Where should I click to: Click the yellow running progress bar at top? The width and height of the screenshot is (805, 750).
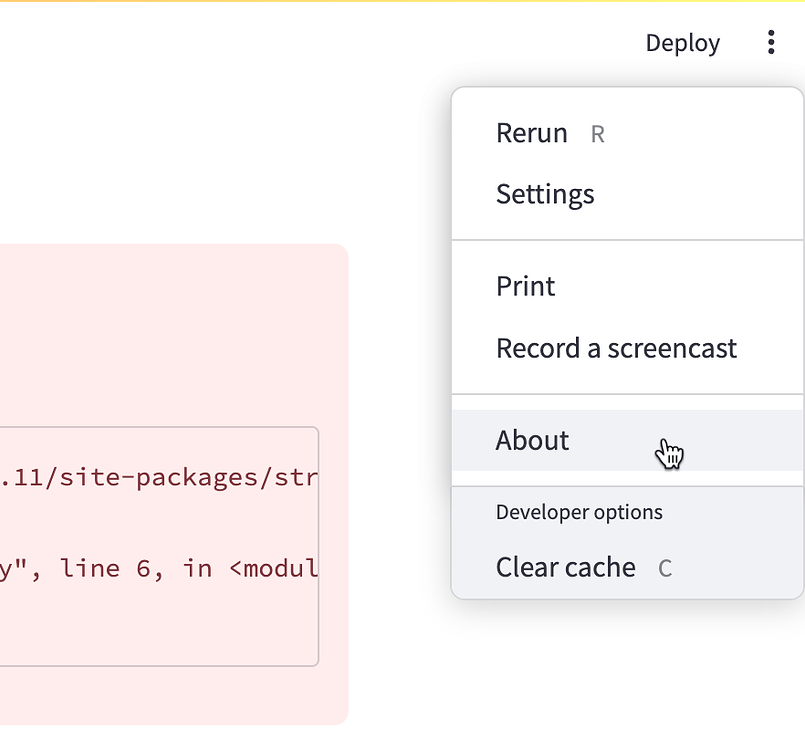(402, 1)
